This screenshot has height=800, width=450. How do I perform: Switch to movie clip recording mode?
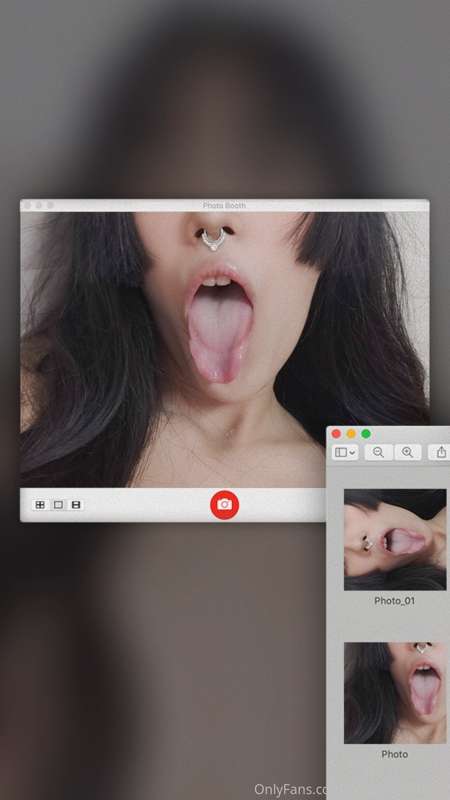click(x=76, y=505)
